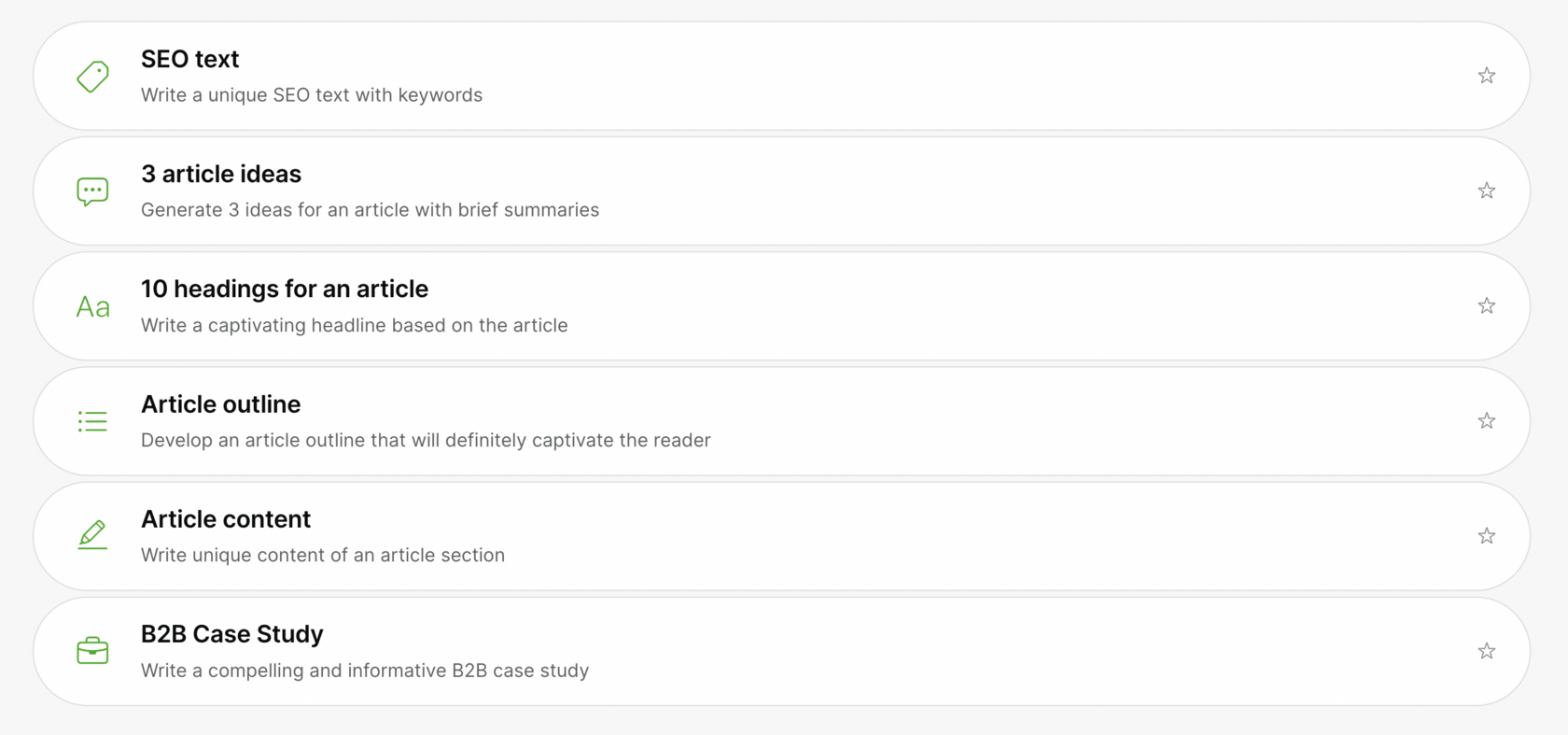Click the Article outline list icon

pos(92,422)
